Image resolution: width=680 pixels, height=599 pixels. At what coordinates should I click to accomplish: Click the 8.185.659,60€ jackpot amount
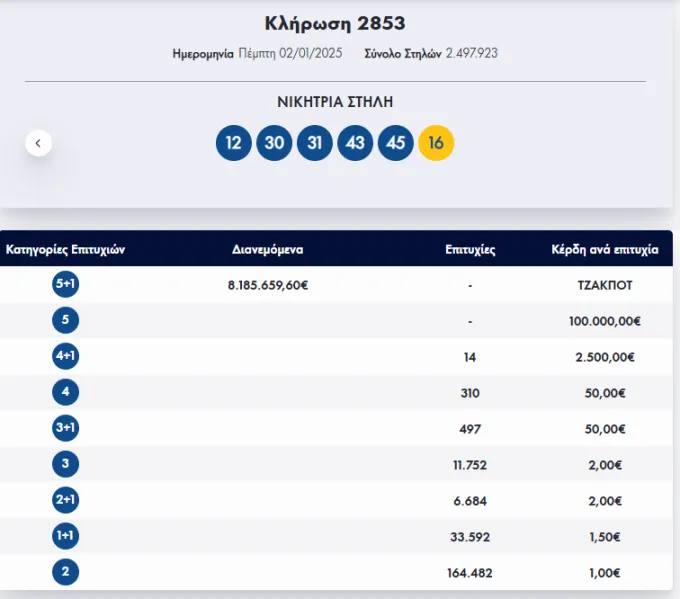coord(268,285)
